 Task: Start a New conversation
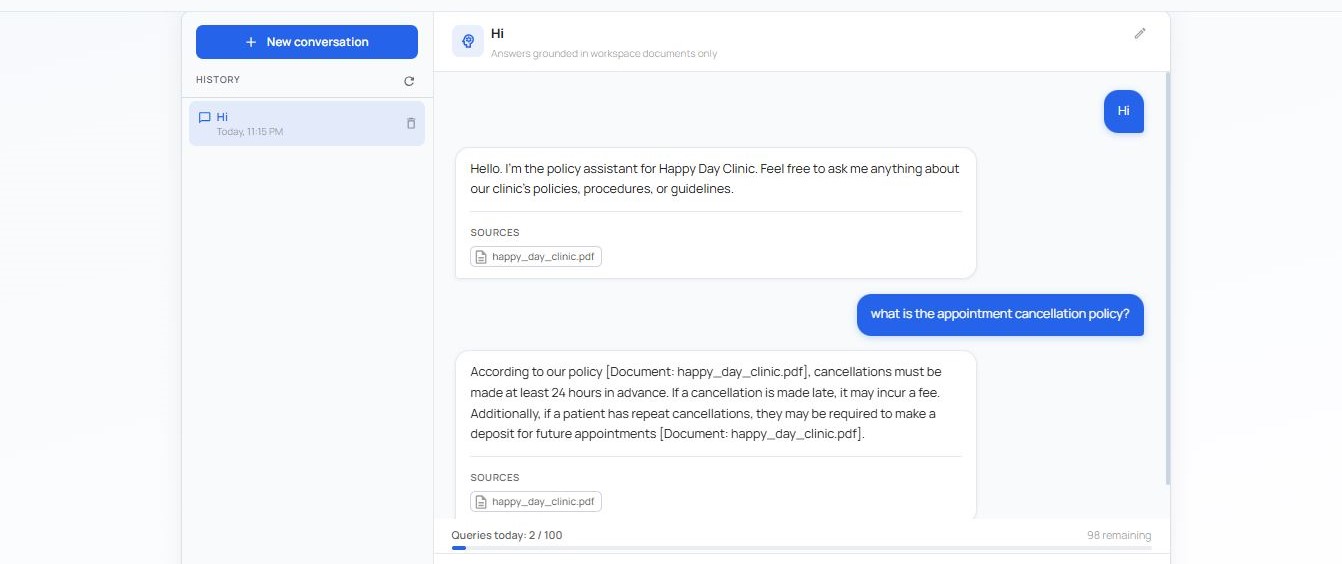(307, 42)
